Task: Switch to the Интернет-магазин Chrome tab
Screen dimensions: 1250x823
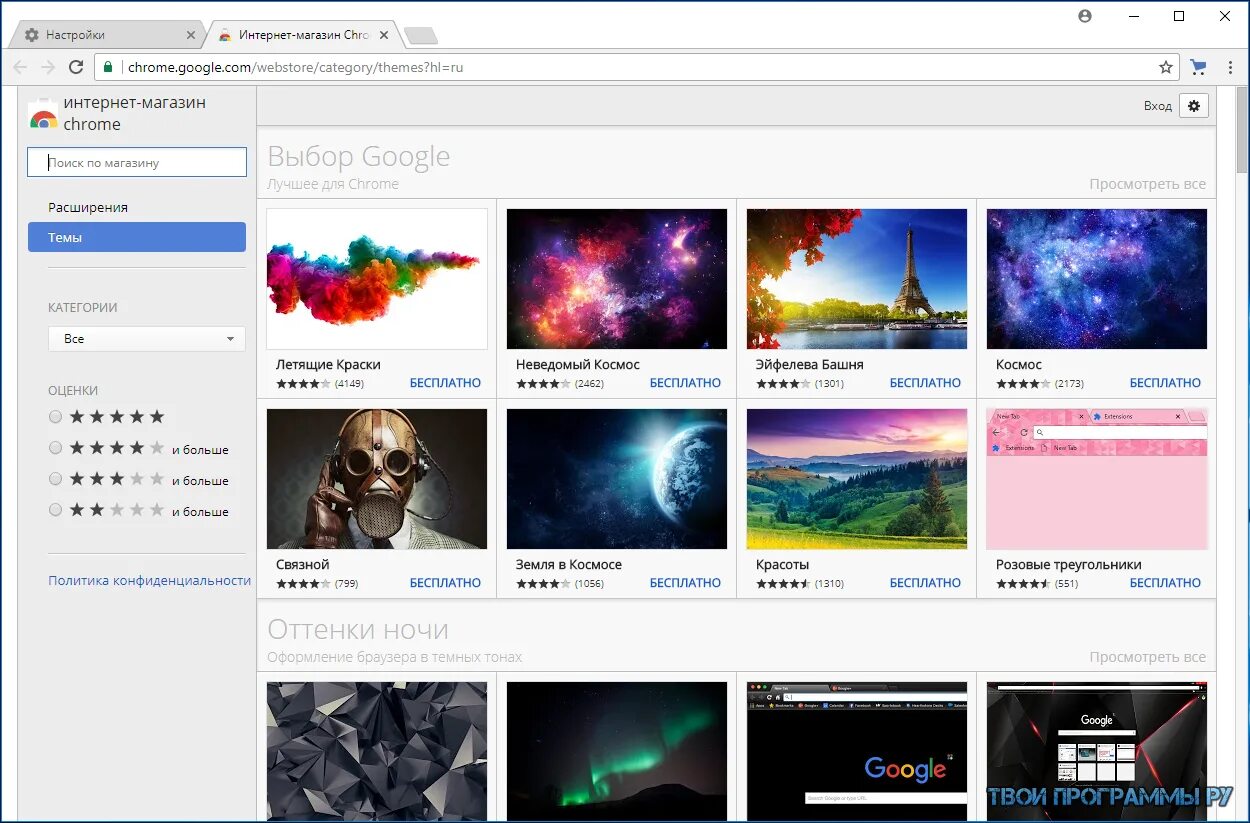Action: click(303, 35)
